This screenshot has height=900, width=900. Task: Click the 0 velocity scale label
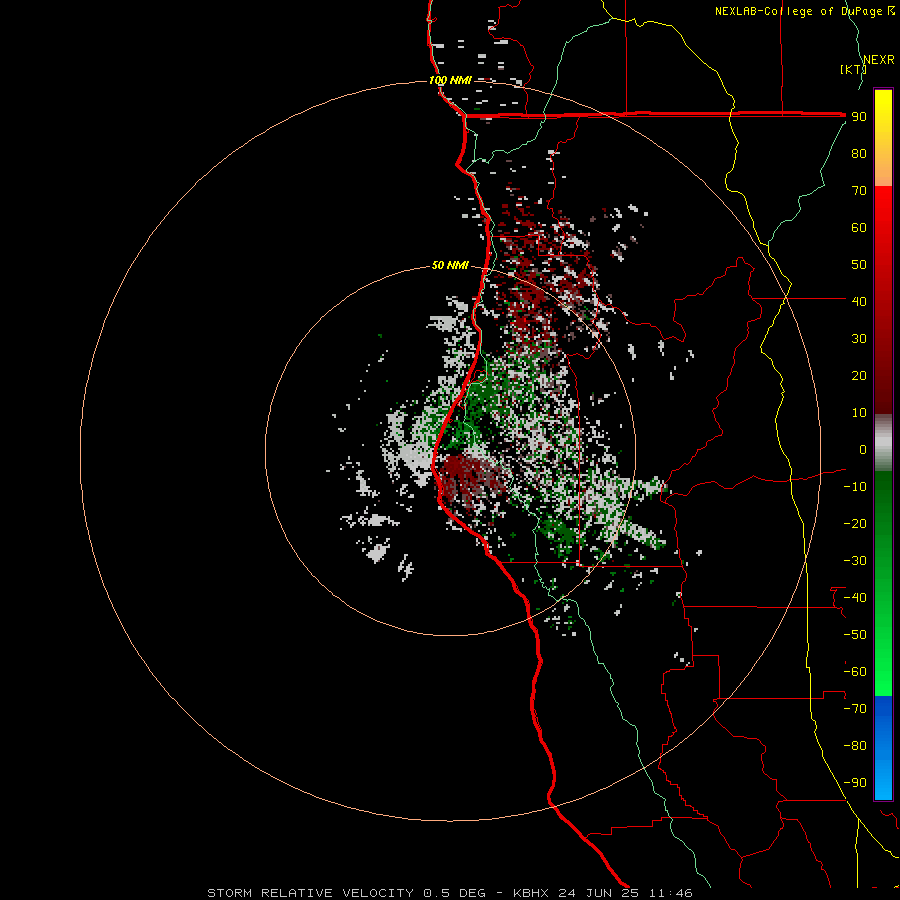[x=863, y=449]
